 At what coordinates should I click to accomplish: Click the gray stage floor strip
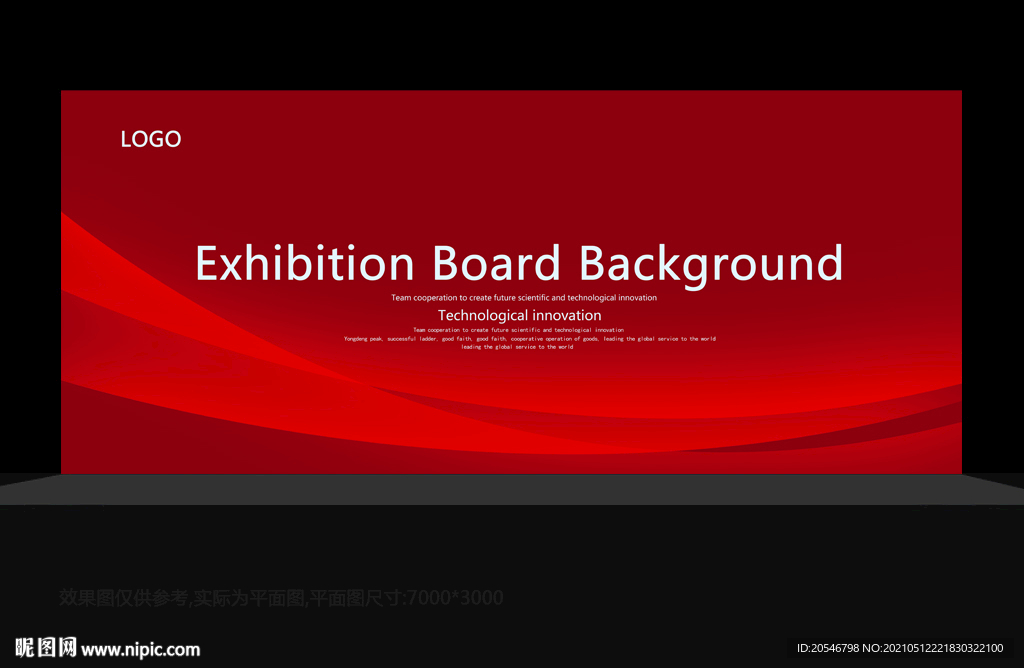(512, 489)
